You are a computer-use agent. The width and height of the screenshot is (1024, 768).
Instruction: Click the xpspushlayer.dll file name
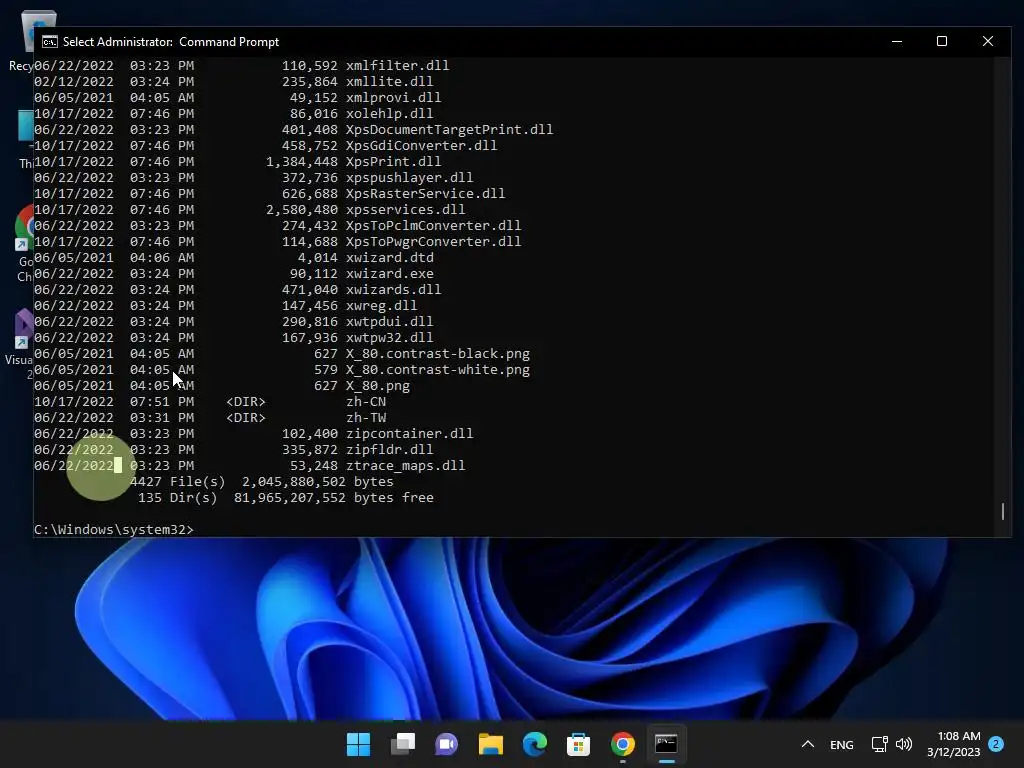coord(409,178)
